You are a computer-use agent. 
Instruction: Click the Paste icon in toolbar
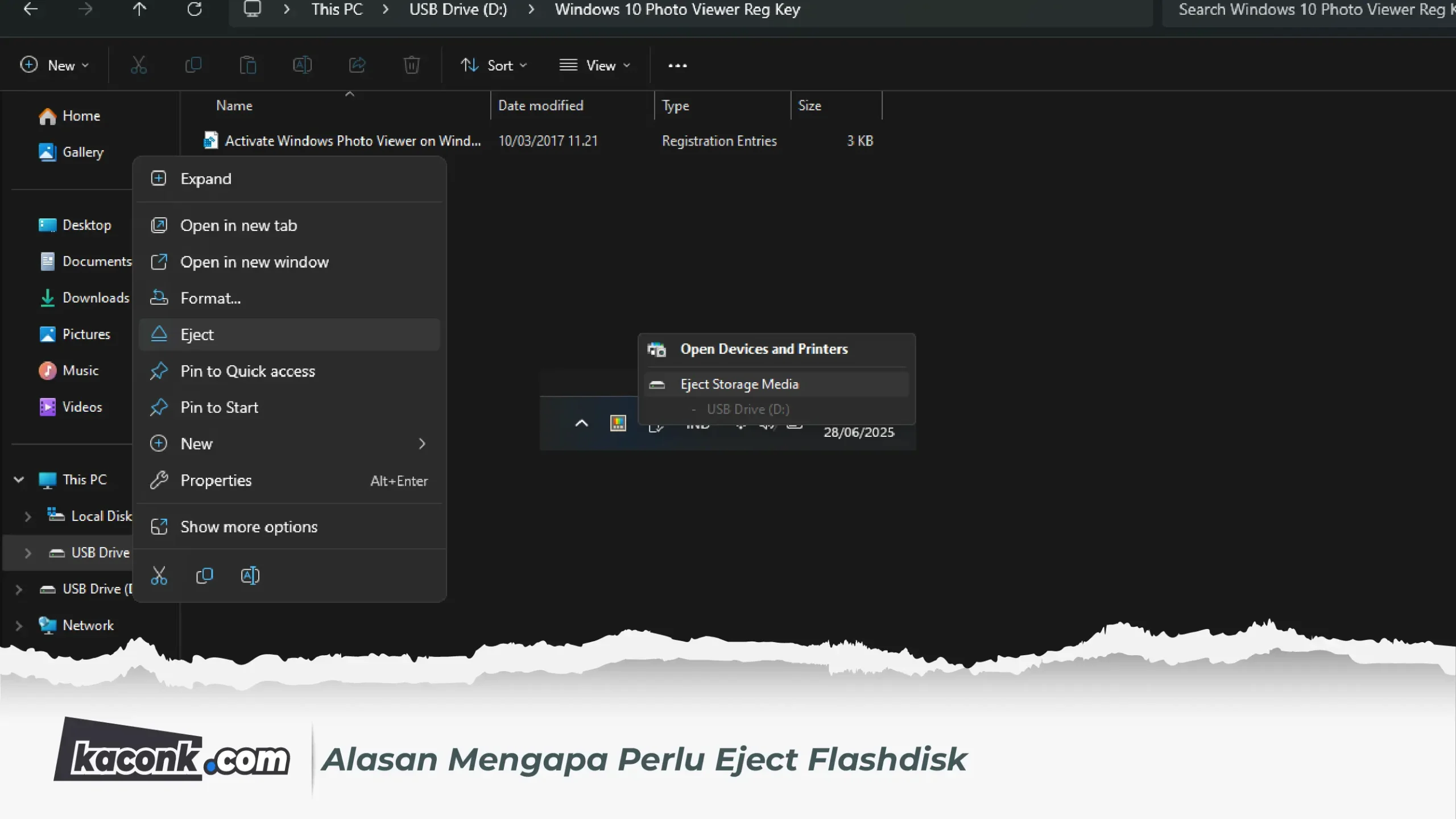click(248, 65)
